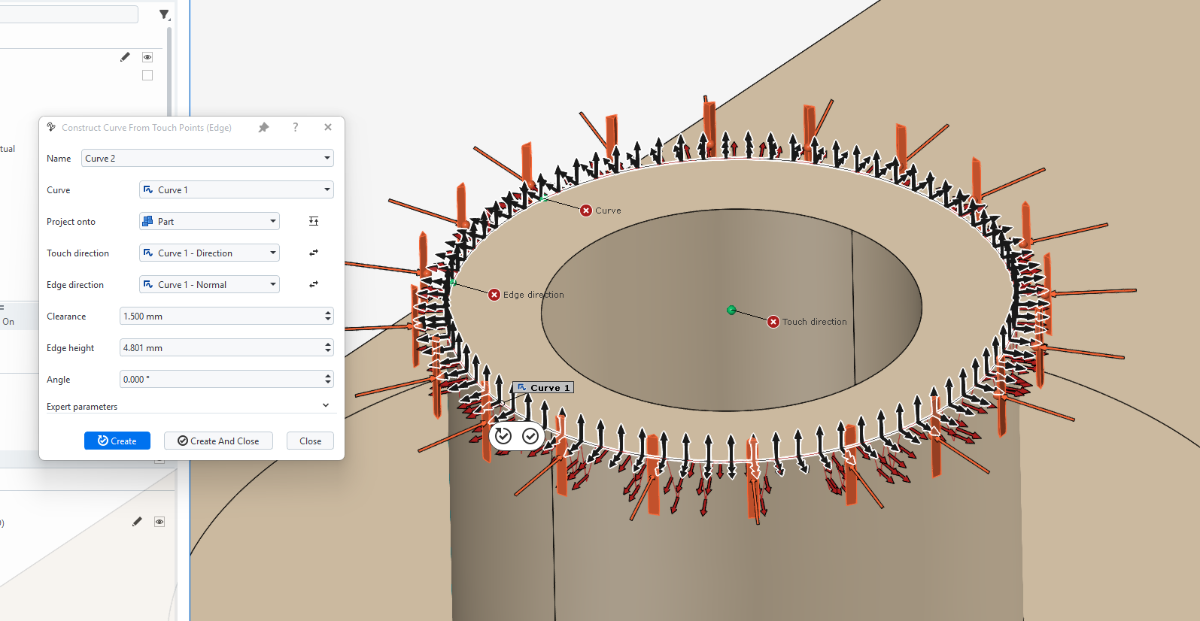Screen dimensions: 1200x621
Task: Click the Edge height stepper arrows
Action: pos(328,348)
